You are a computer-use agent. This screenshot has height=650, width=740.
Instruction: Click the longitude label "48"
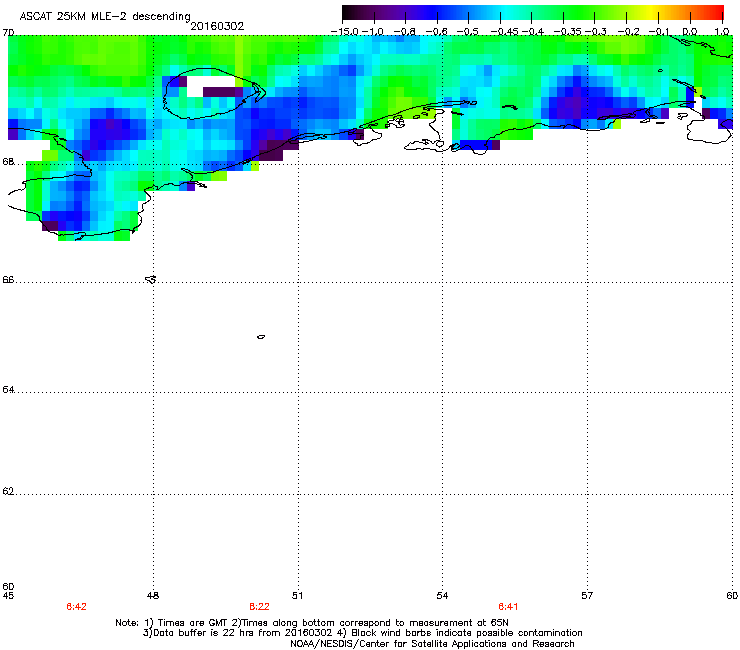click(x=153, y=596)
